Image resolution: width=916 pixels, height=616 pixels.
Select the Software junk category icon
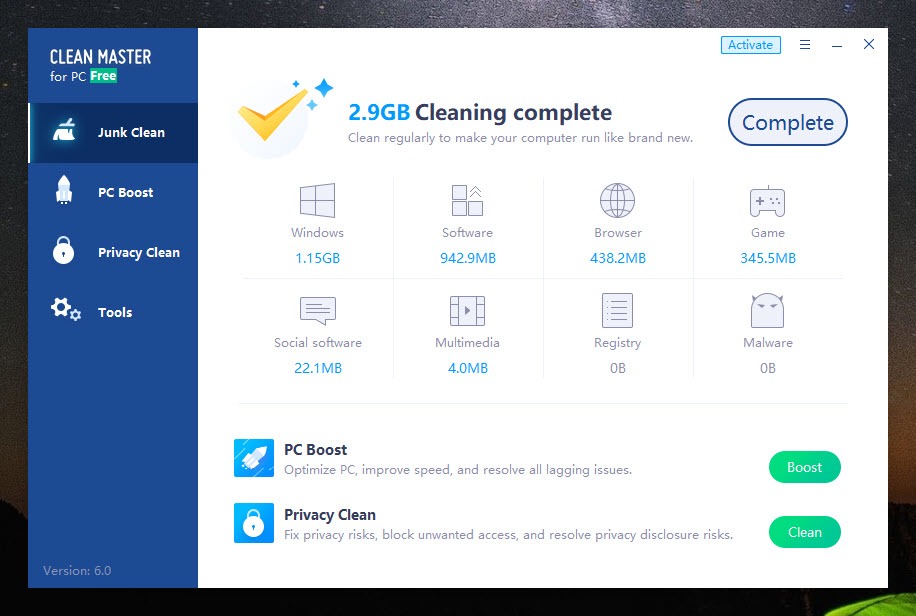point(467,201)
